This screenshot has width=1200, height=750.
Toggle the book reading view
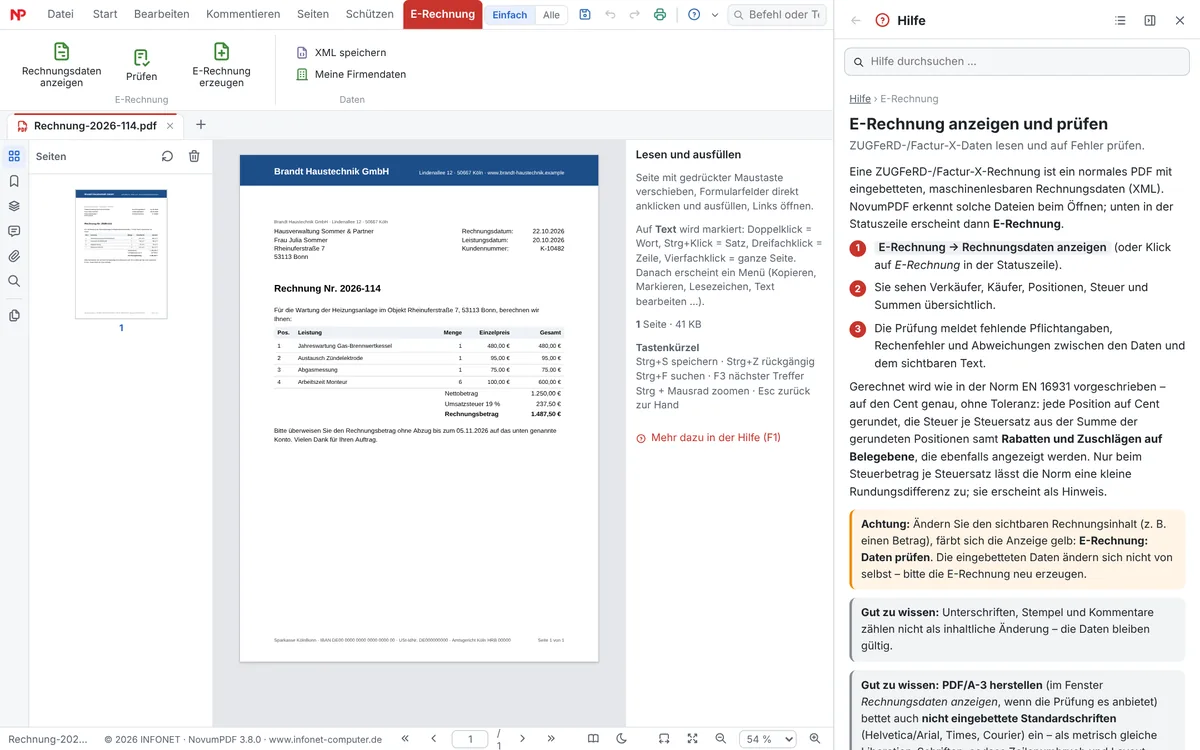[x=593, y=739]
